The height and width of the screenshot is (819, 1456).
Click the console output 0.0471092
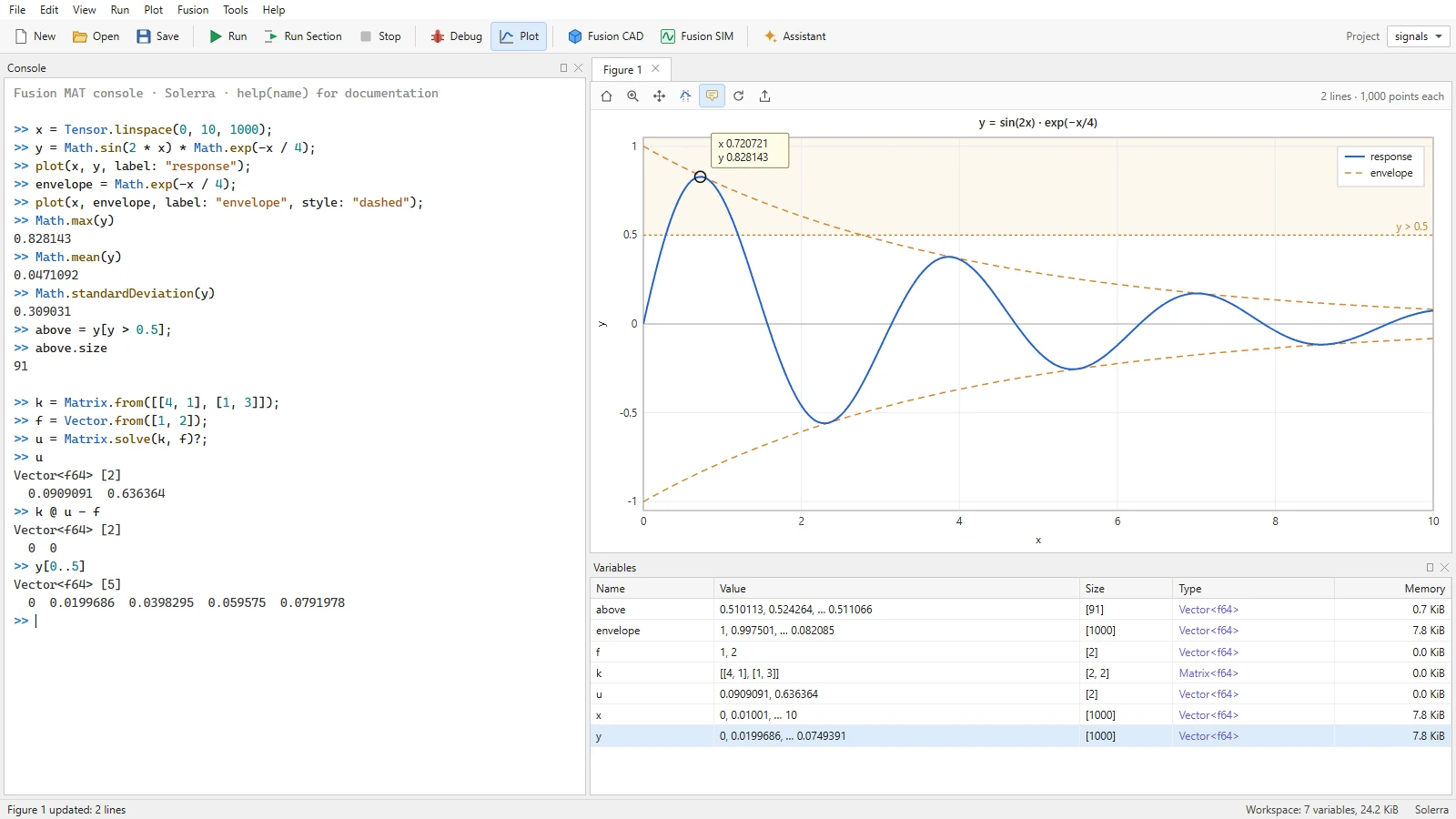(x=45, y=275)
